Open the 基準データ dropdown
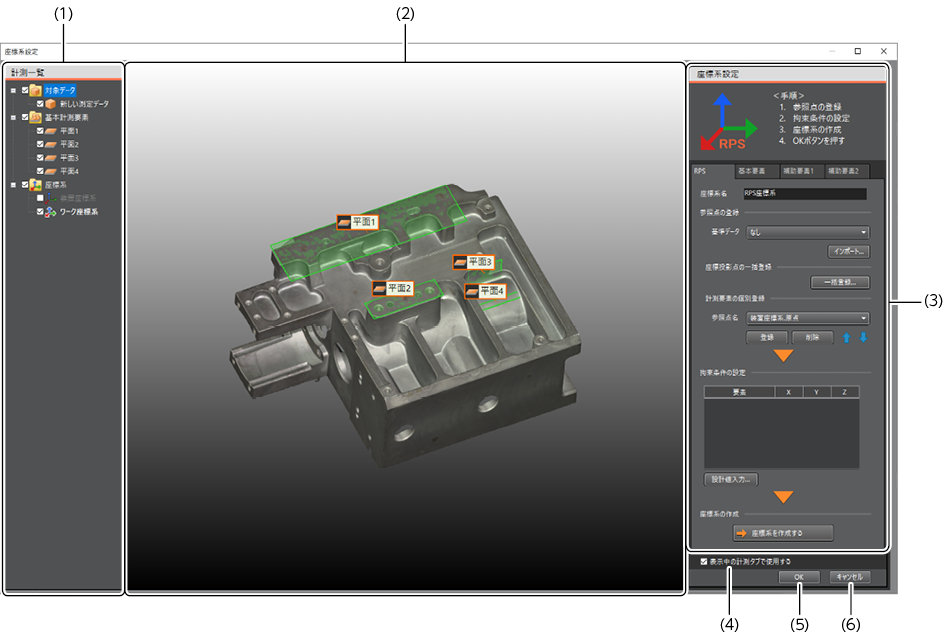Image resolution: width=947 pixels, height=638 pixels. pos(806,232)
